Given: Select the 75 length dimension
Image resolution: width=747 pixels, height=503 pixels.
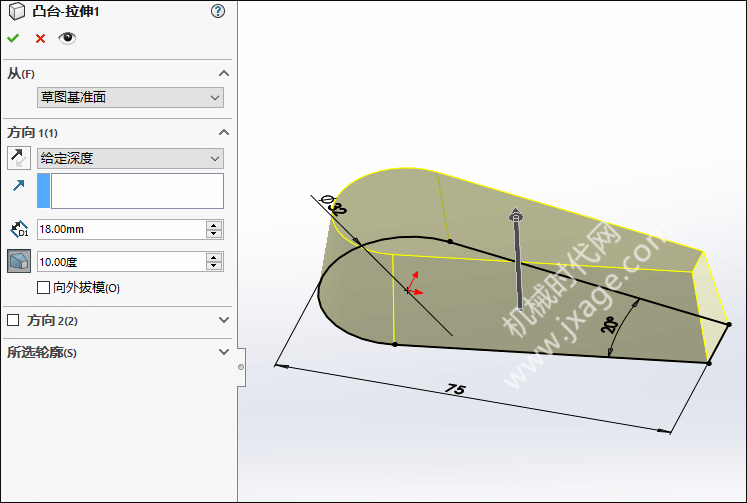Looking at the screenshot, I should click(455, 389).
